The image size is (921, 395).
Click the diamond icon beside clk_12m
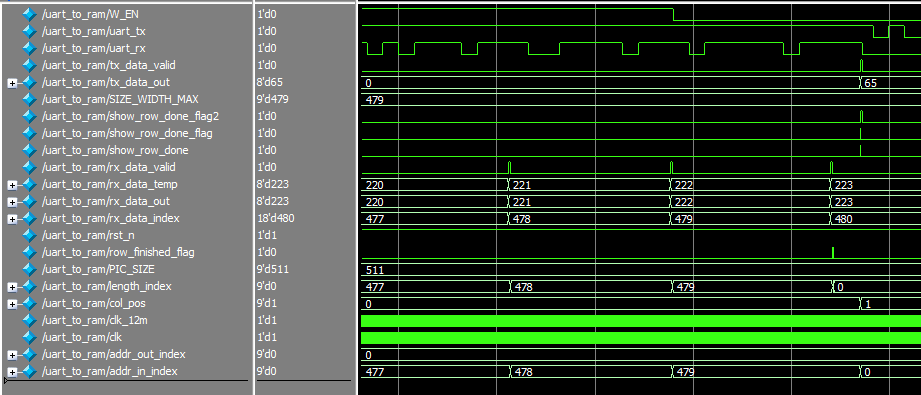(x=29, y=320)
